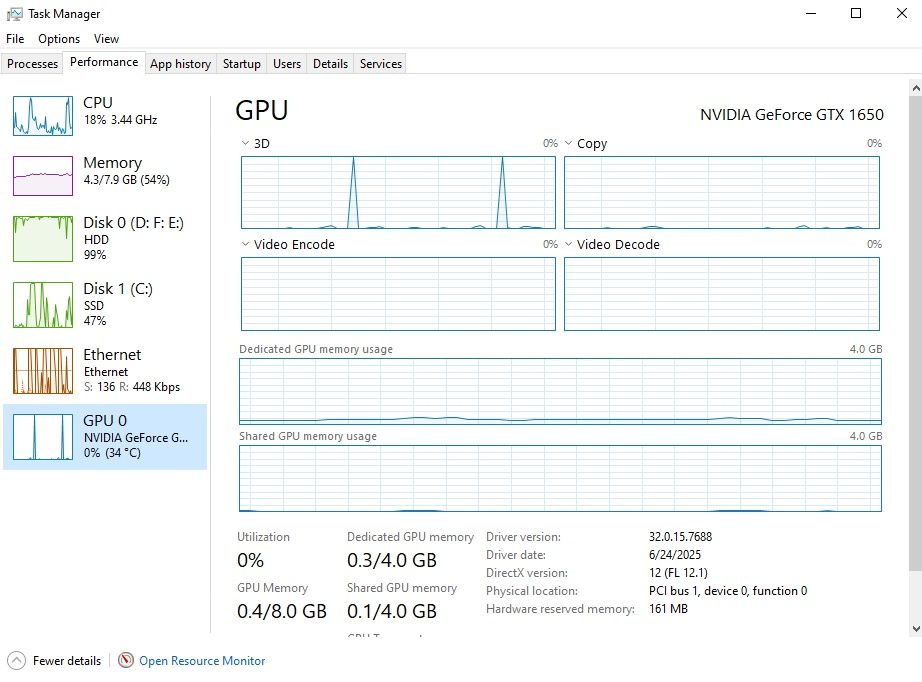Click the driver version '32.0.15.7688' value
The image size is (922, 682).
tap(680, 537)
